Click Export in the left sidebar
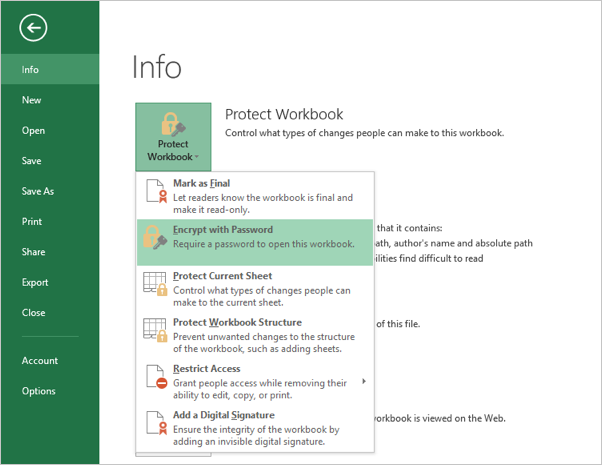Image resolution: width=602 pixels, height=465 pixels. (35, 282)
